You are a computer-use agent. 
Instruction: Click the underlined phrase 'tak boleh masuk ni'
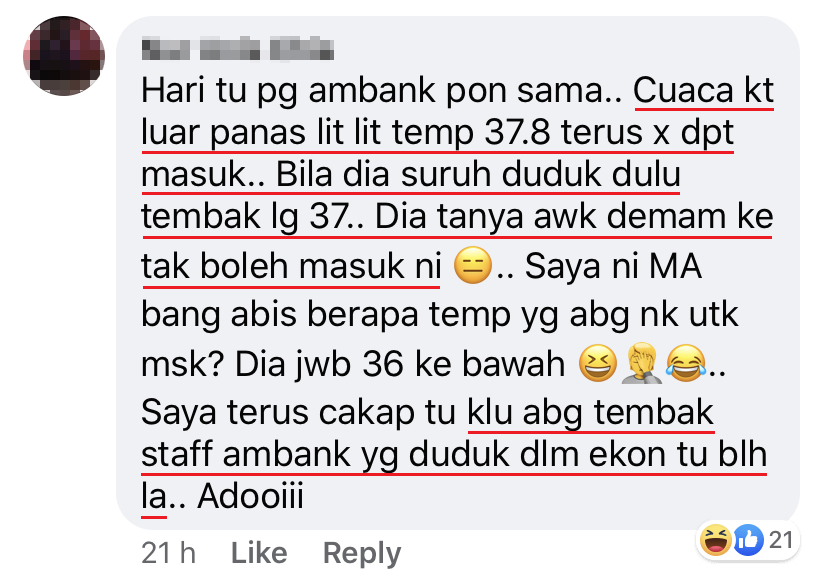pos(291,266)
